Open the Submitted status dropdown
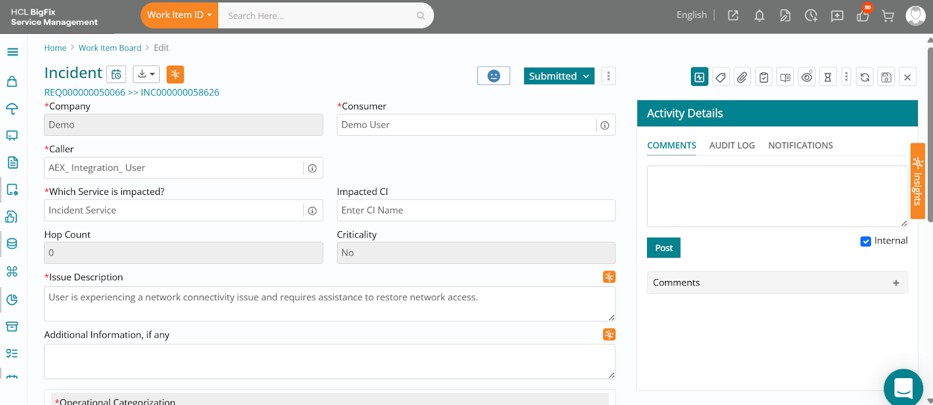Viewport: 933px width, 405px height. pos(559,76)
